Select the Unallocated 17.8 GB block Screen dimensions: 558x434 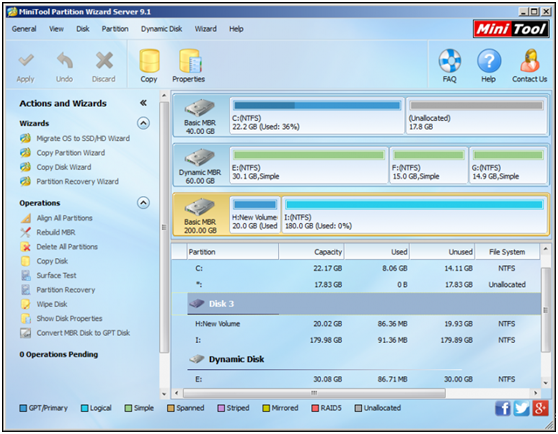point(477,116)
